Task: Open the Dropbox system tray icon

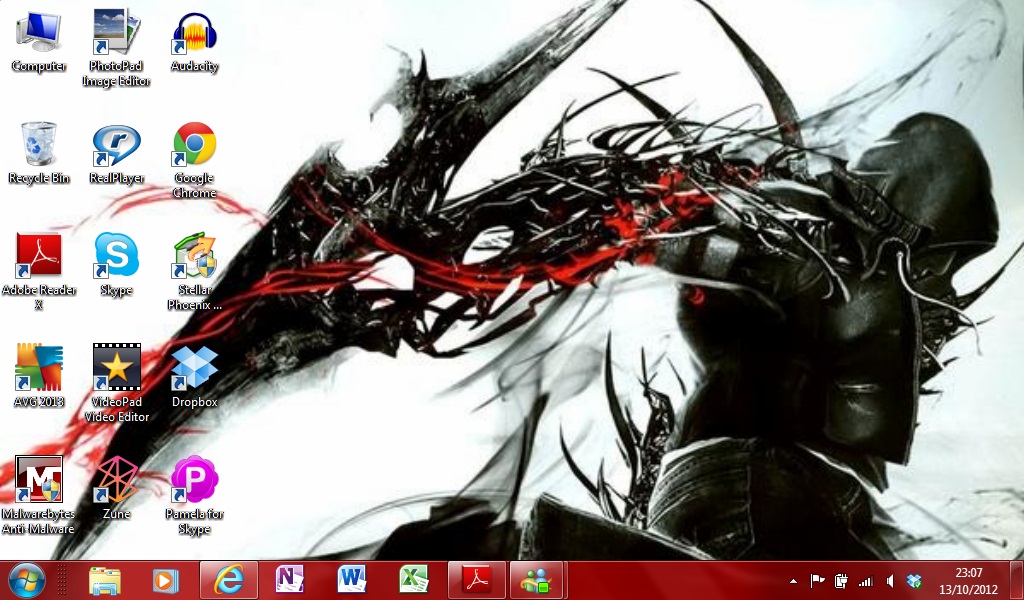Action: (914, 580)
